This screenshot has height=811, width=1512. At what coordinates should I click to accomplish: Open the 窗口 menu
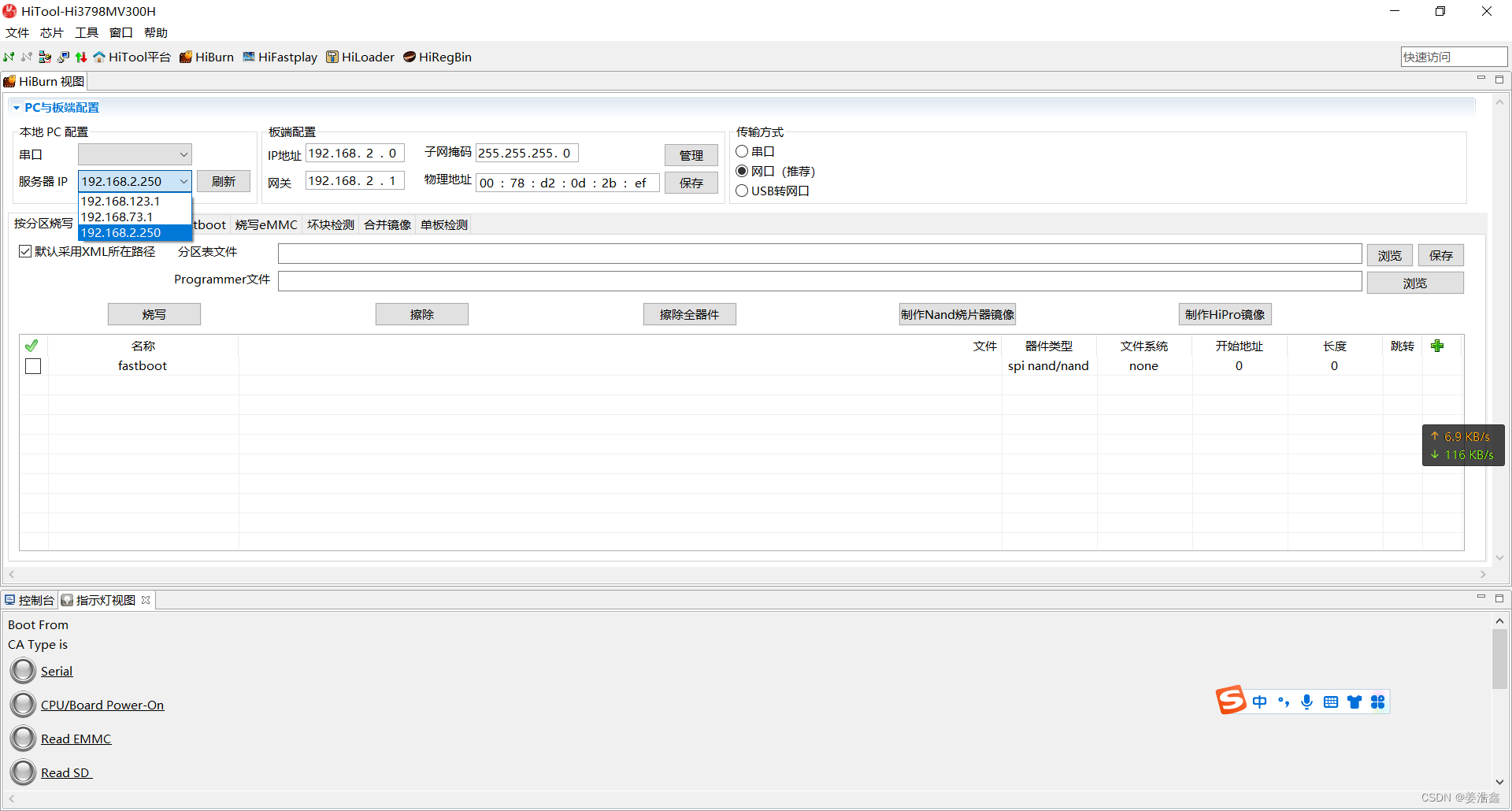pos(121,32)
